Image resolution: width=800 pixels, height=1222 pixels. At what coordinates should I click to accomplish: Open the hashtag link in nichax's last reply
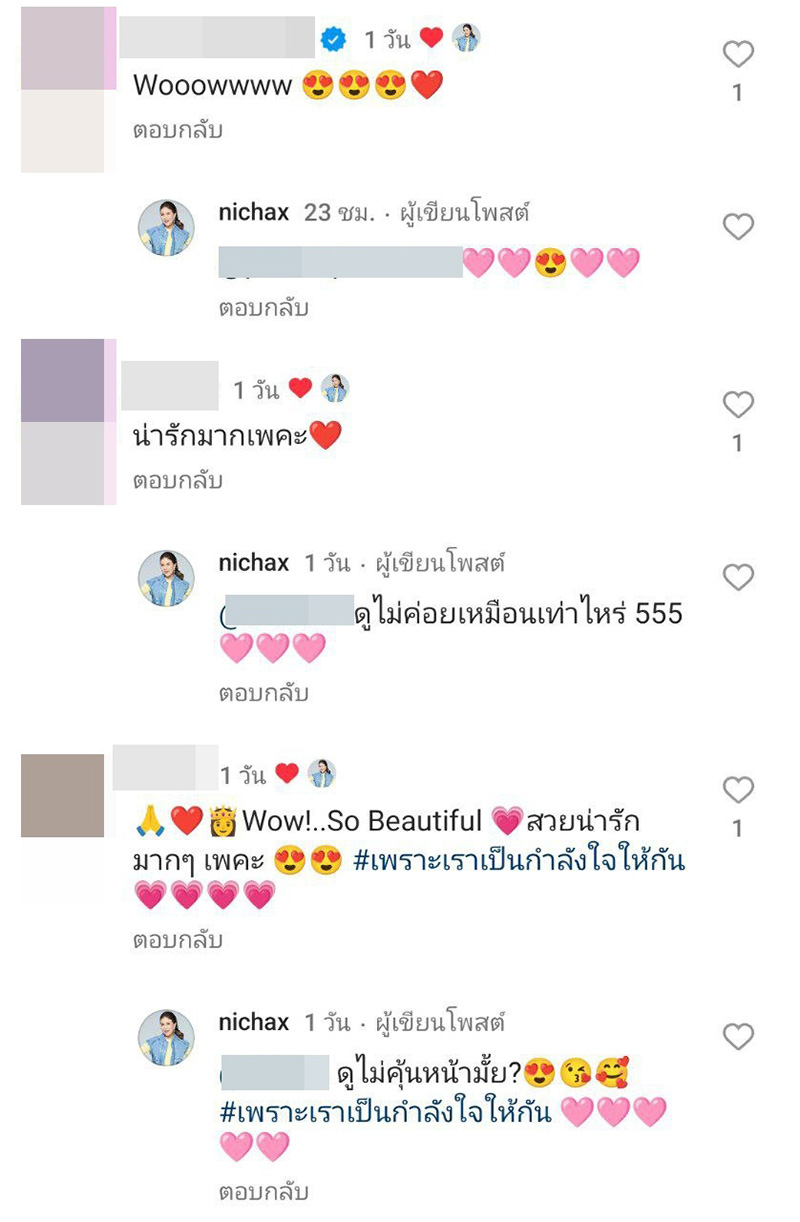coord(384,1112)
